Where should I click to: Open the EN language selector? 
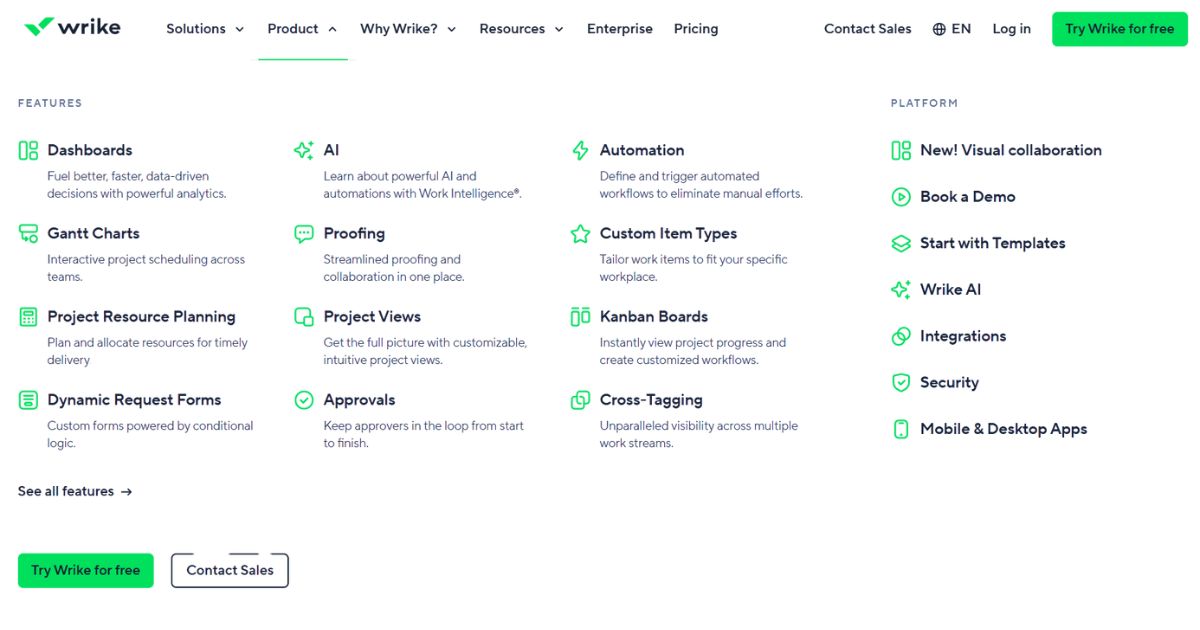[x=951, y=29]
